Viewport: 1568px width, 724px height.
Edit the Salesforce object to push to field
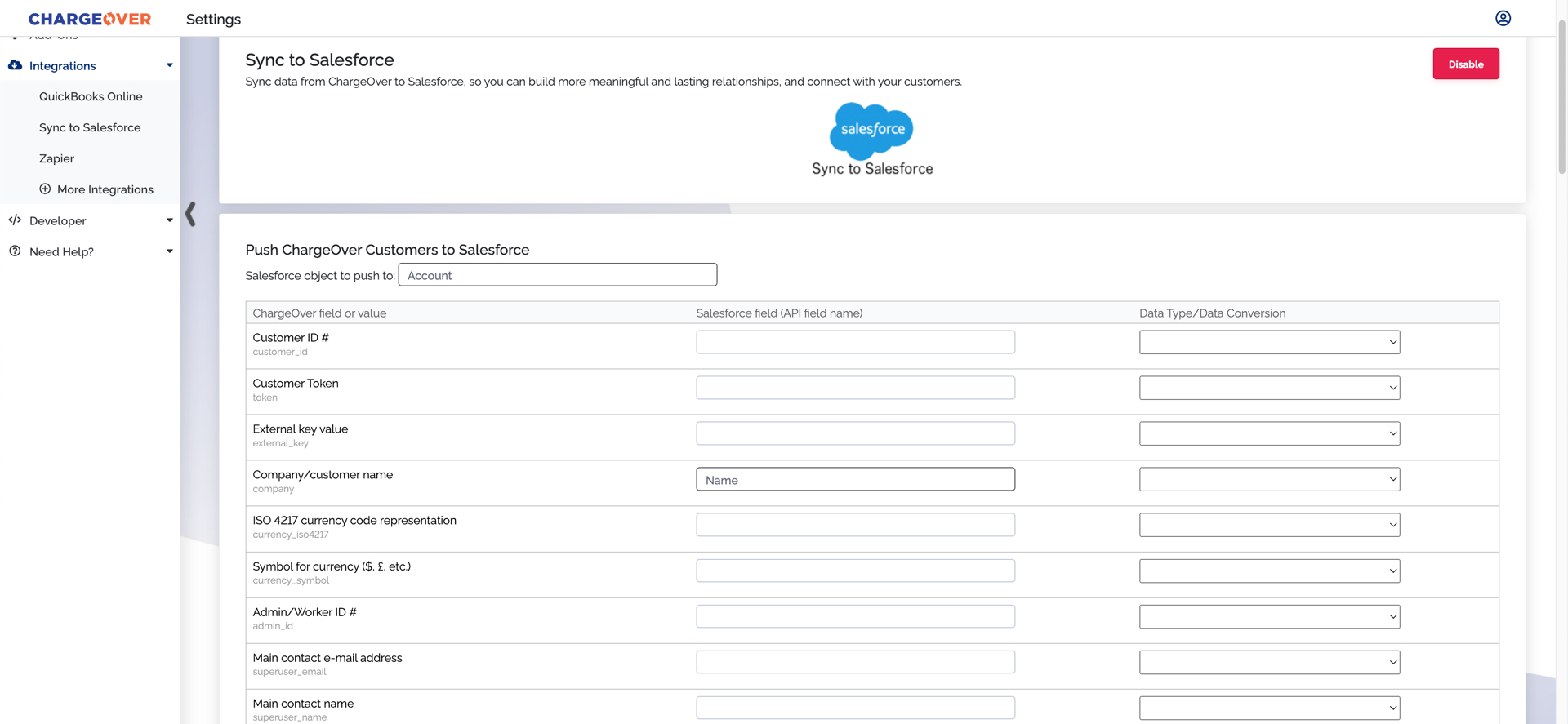coord(558,275)
